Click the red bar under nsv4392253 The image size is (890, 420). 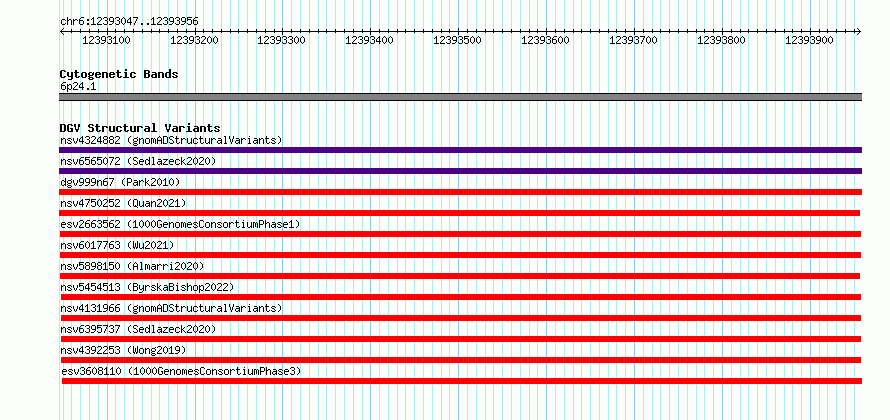pyautogui.click(x=460, y=360)
